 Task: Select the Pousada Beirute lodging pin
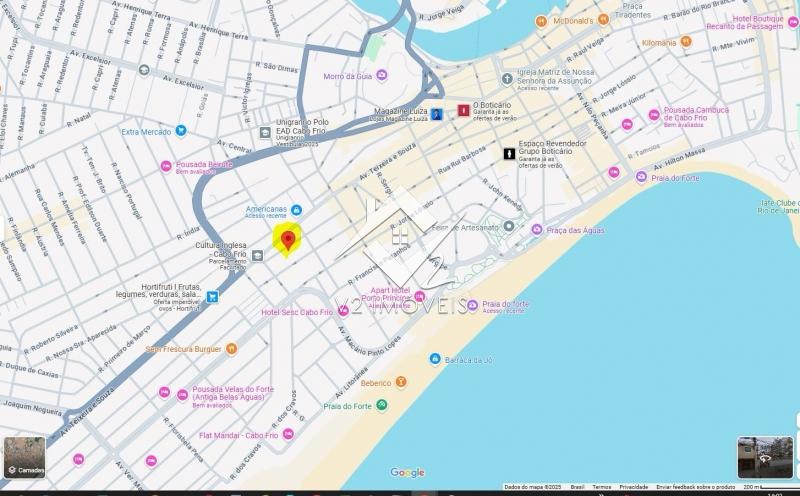click(x=166, y=166)
